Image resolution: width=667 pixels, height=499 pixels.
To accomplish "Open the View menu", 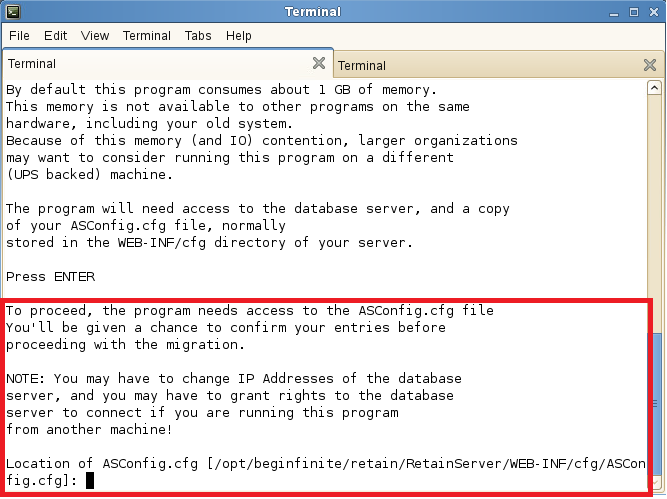I will coord(95,35).
